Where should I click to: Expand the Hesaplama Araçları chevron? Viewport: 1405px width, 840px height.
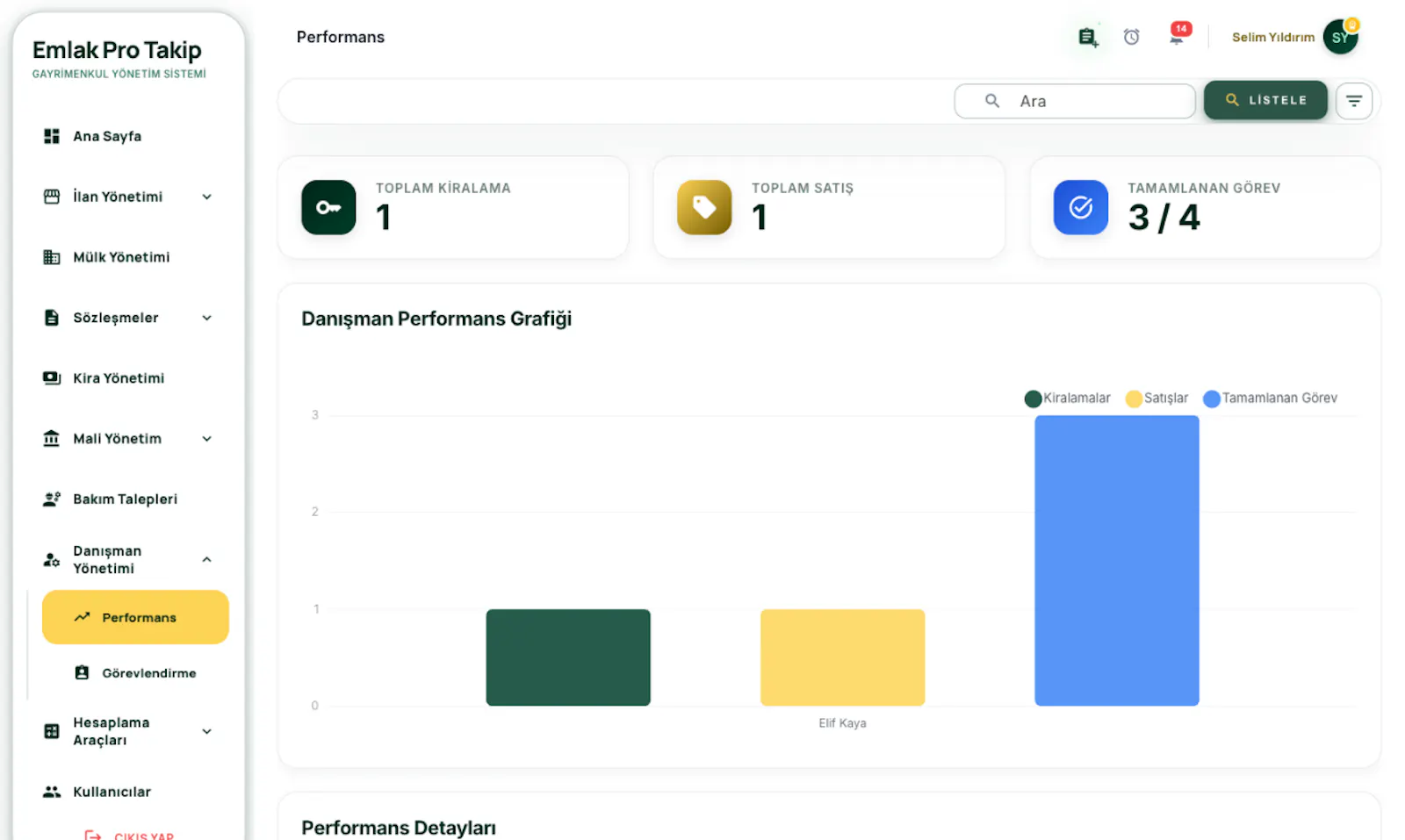207,731
